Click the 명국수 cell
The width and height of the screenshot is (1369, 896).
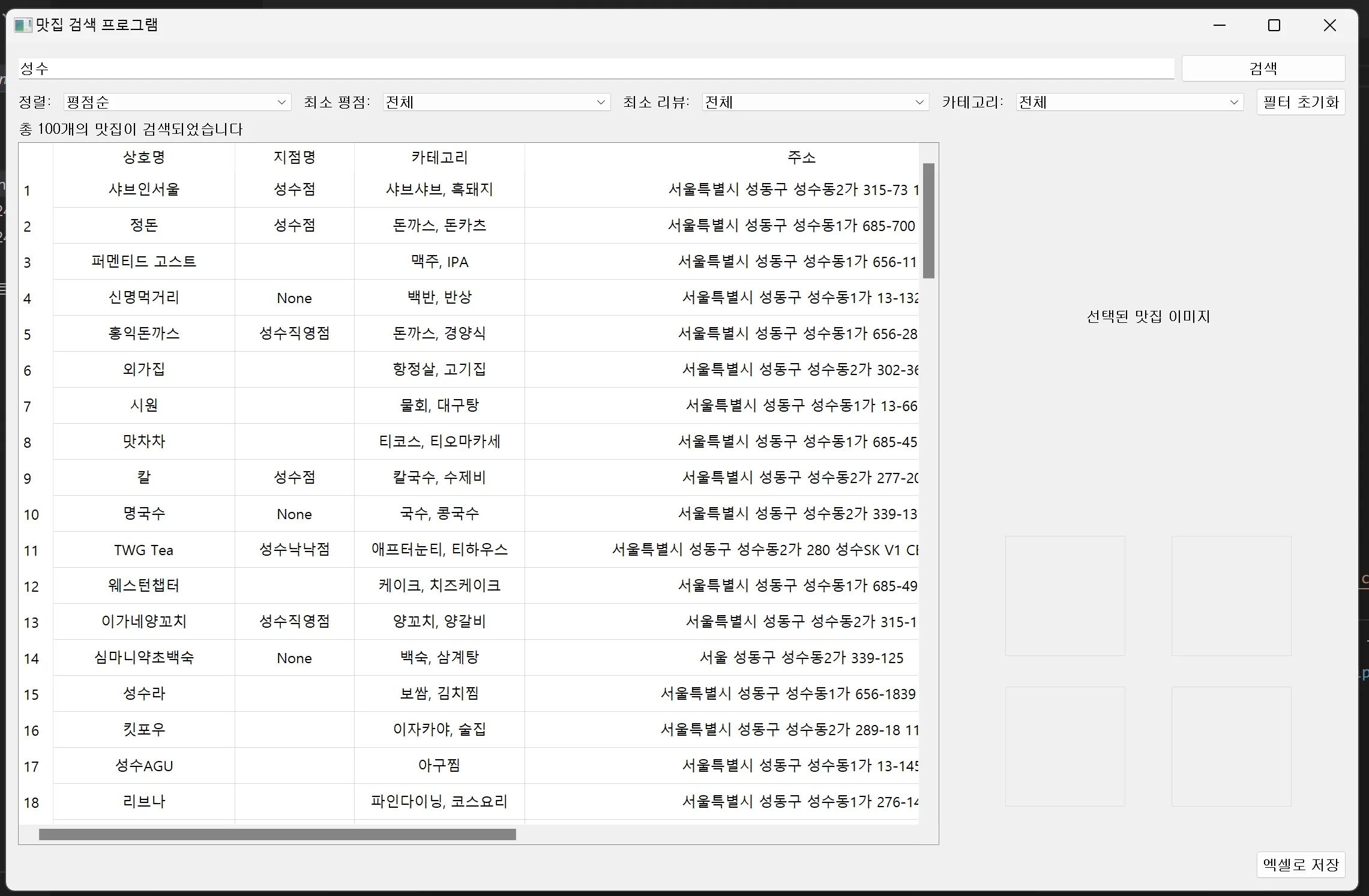[144, 514]
